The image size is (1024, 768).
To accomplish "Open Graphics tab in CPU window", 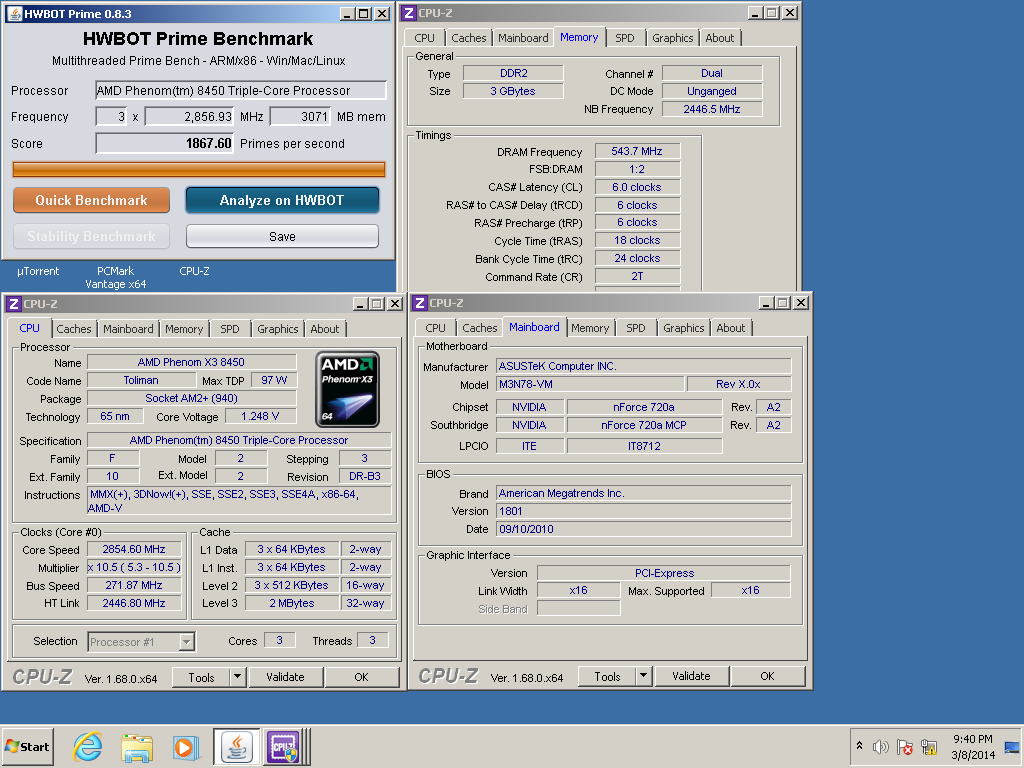I will click(278, 329).
